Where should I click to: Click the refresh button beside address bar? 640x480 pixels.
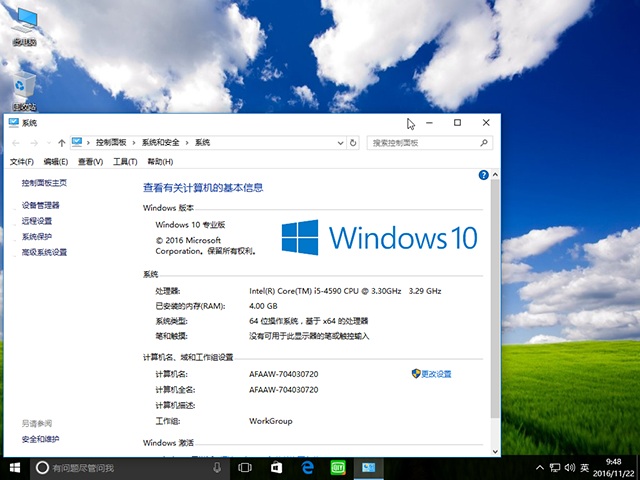pyautogui.click(x=353, y=143)
